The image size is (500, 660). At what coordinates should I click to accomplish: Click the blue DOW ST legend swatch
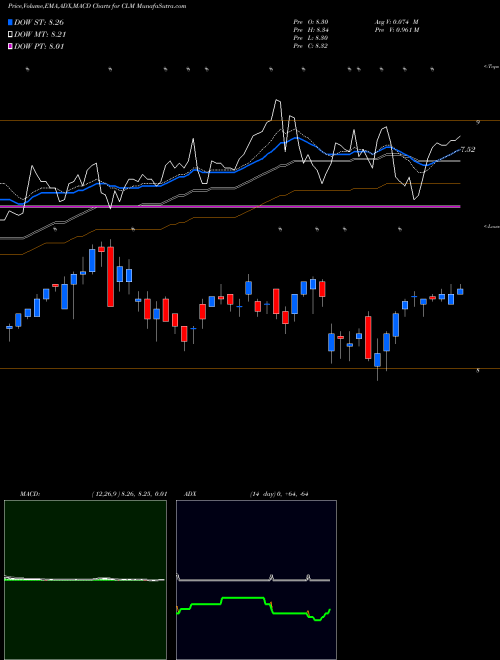(10, 22)
